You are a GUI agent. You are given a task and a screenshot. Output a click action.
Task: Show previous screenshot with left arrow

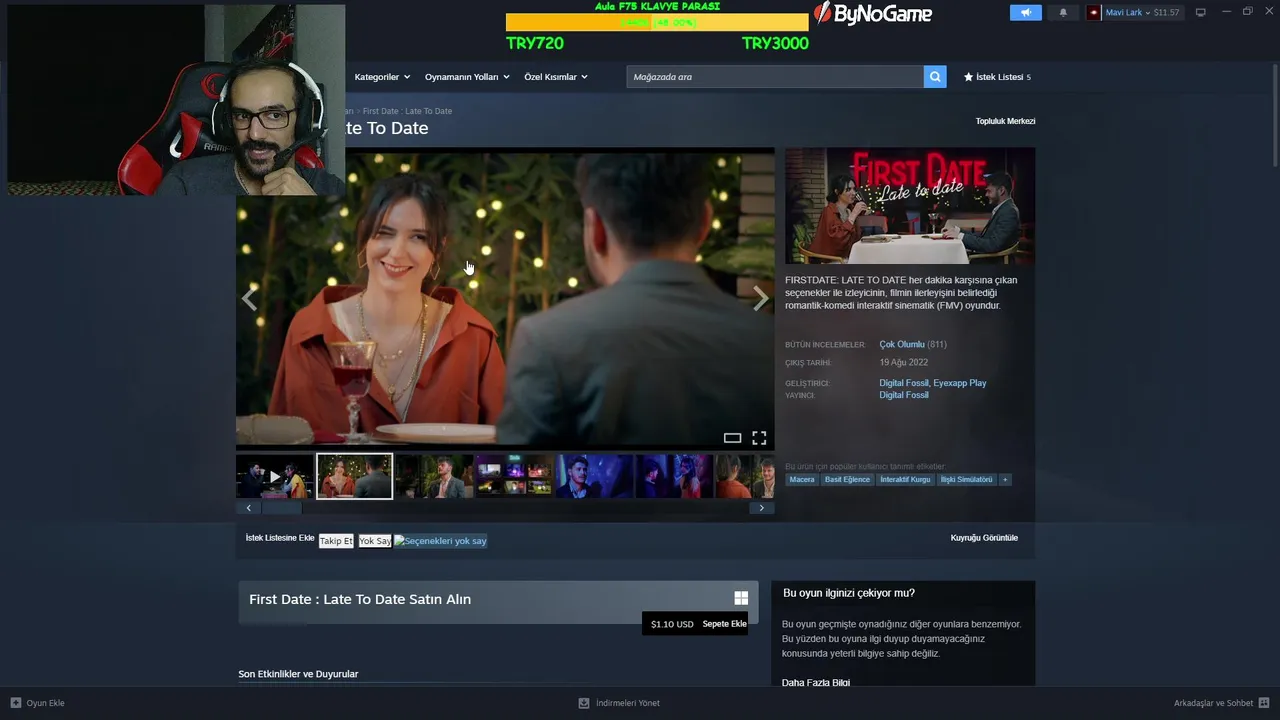(x=249, y=298)
